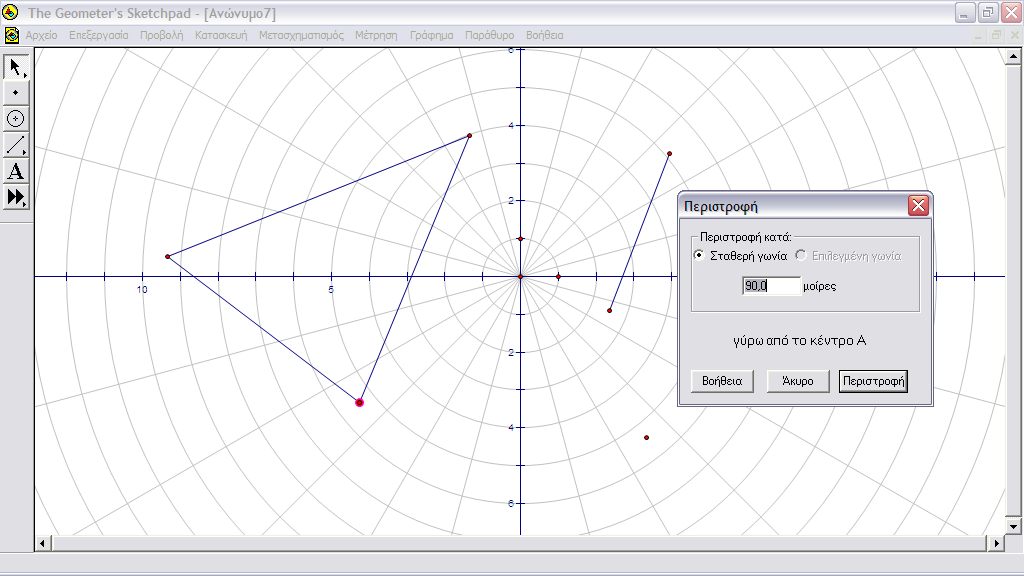The height and width of the screenshot is (576, 1024).
Task: Open the Επεξεργασία menu
Action: [99, 35]
